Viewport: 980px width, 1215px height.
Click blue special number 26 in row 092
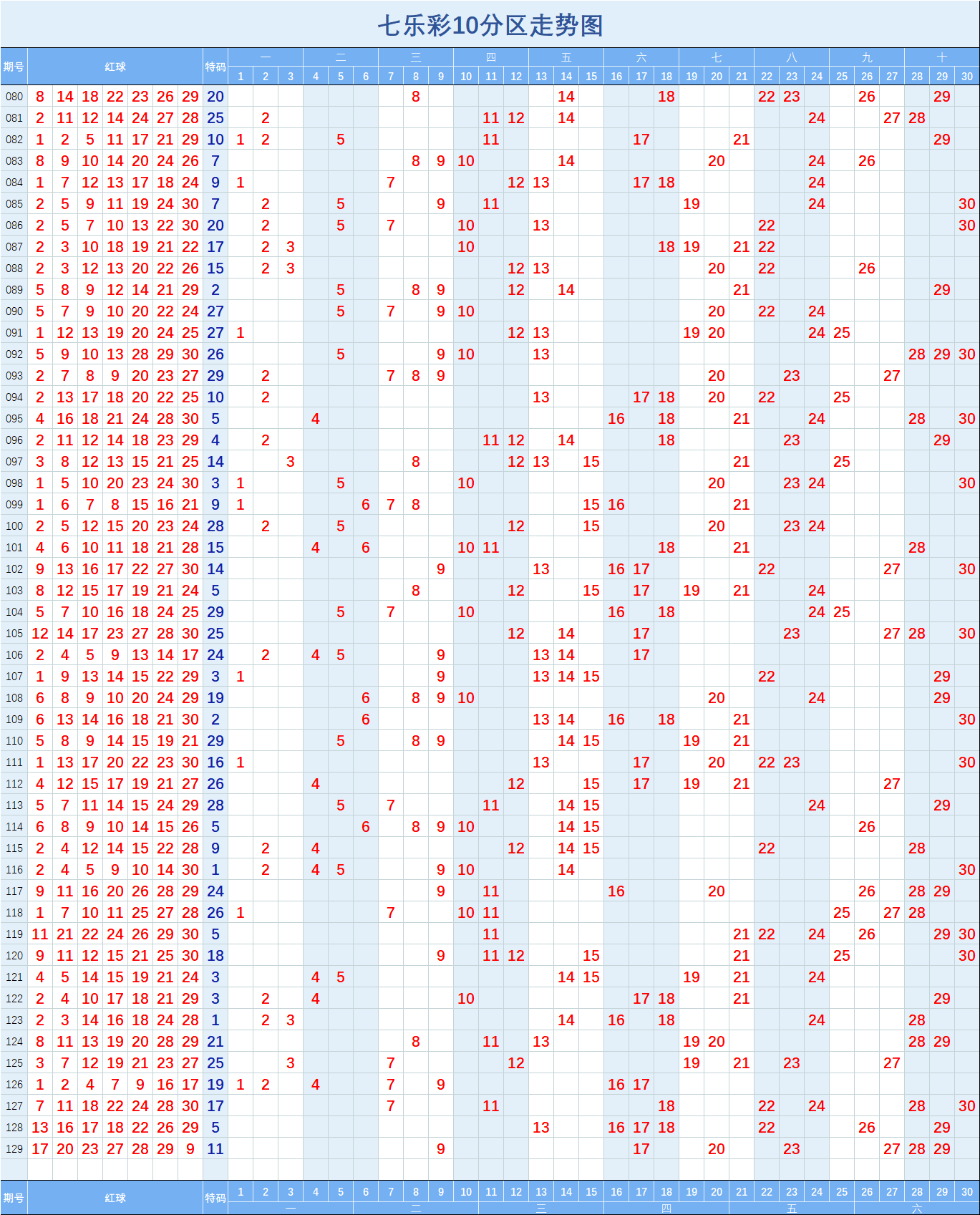(x=215, y=354)
